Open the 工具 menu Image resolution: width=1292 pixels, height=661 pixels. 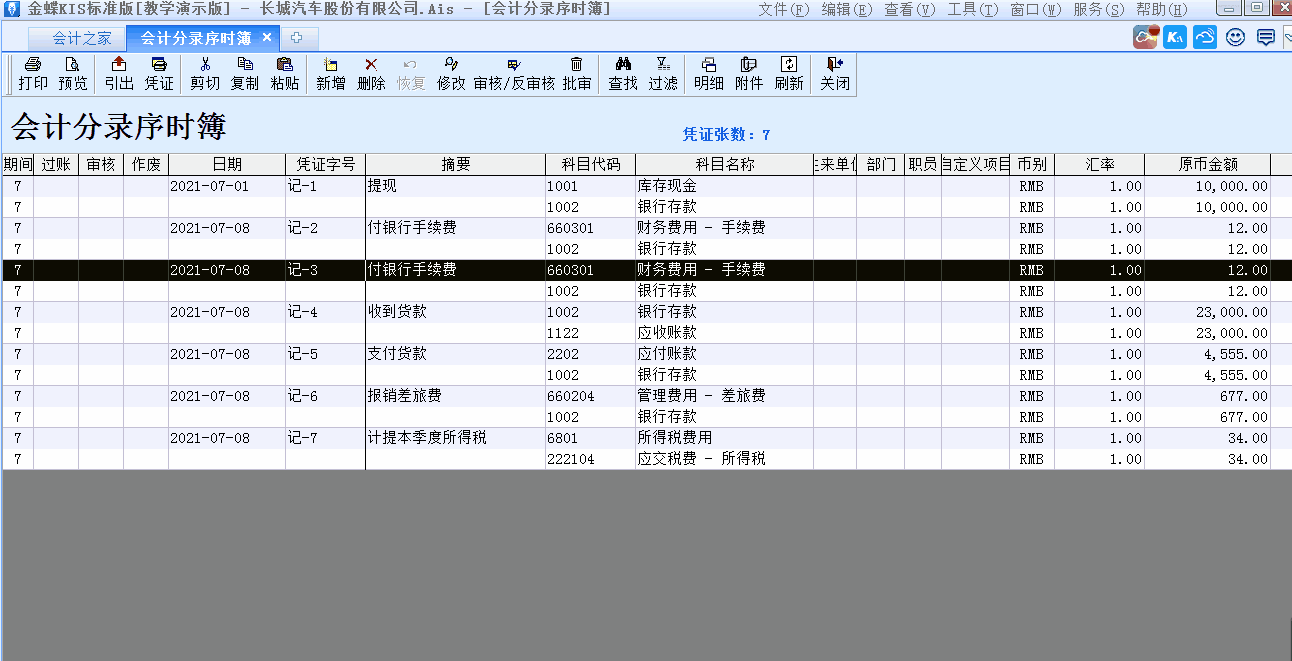[972, 9]
